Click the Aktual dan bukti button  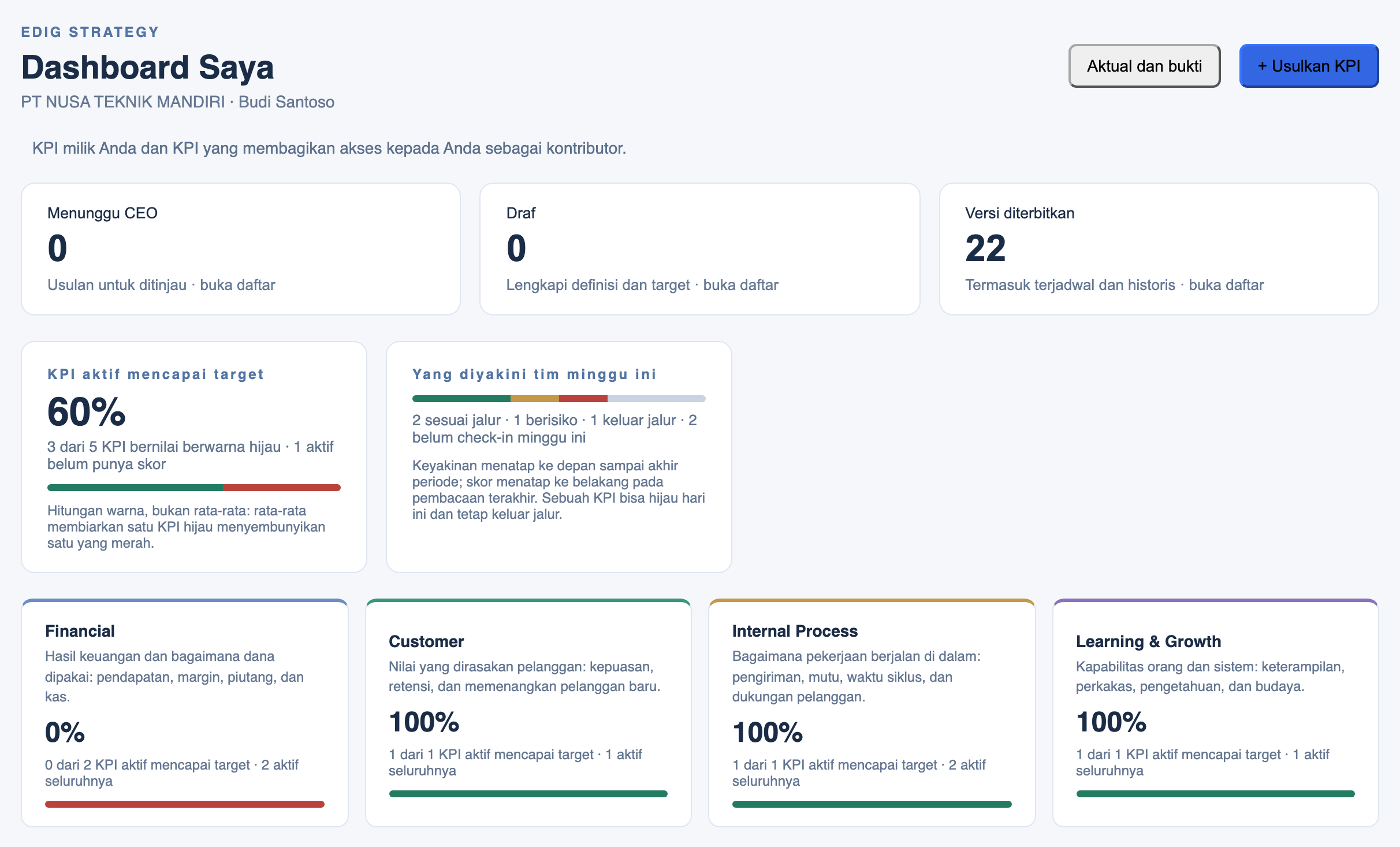(1144, 66)
